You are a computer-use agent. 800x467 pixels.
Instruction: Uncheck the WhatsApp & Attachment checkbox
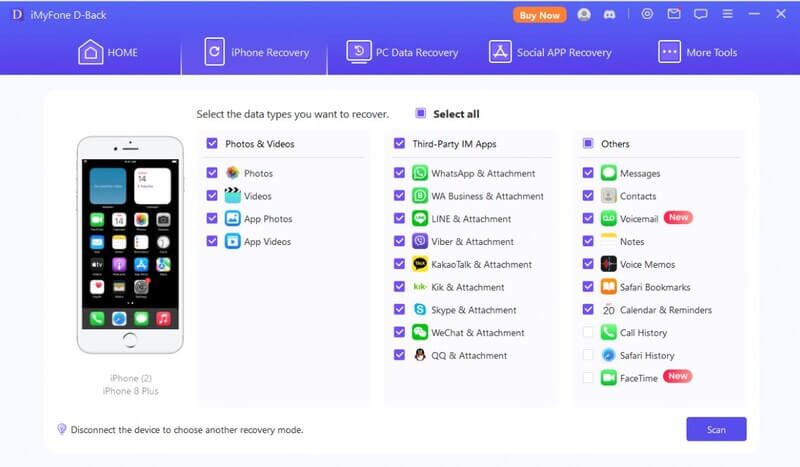(x=399, y=173)
